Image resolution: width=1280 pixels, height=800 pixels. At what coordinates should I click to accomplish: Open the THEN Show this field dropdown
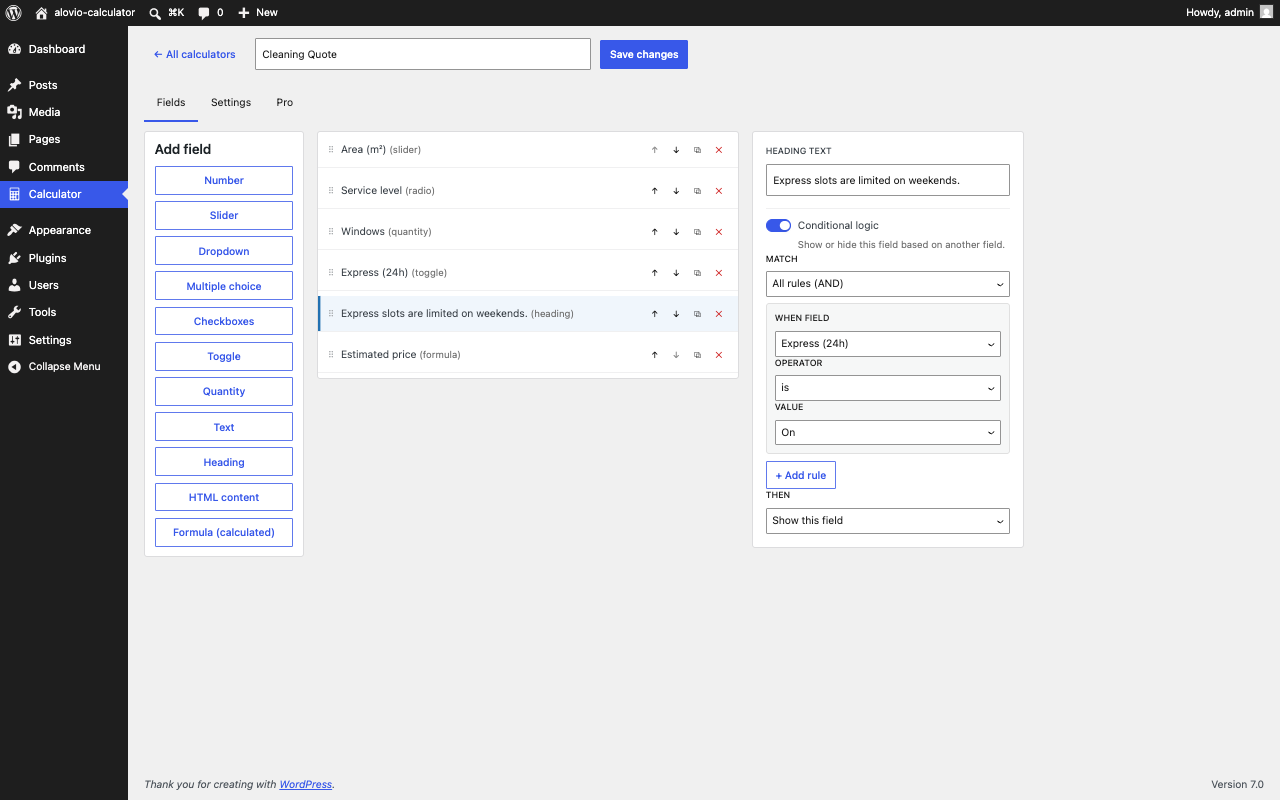tap(888, 521)
